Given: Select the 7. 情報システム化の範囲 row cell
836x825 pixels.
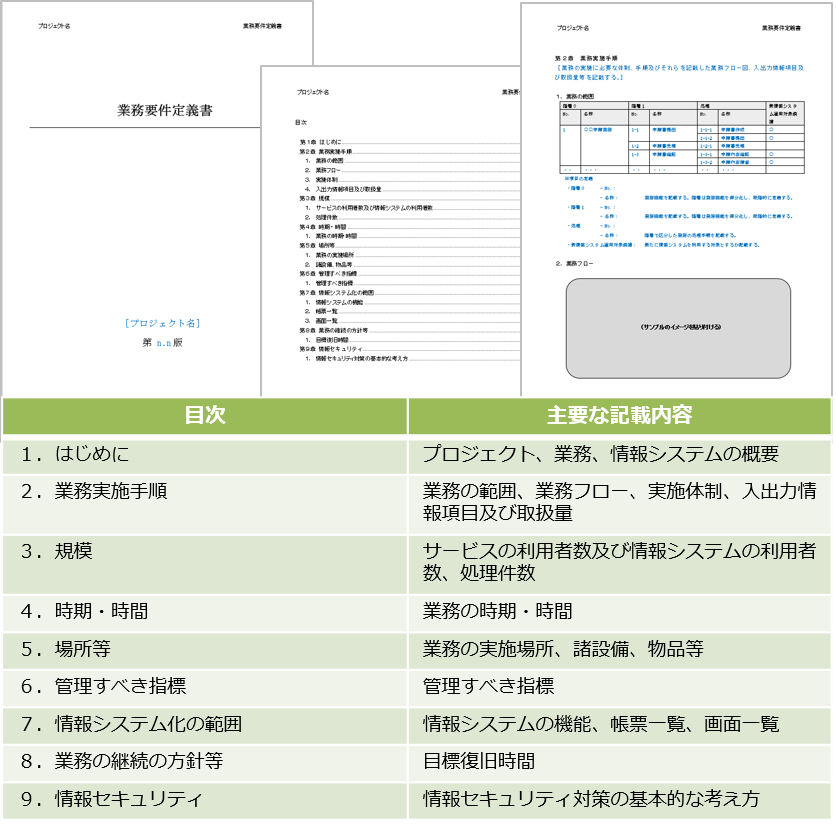Looking at the screenshot, I should coord(205,725).
